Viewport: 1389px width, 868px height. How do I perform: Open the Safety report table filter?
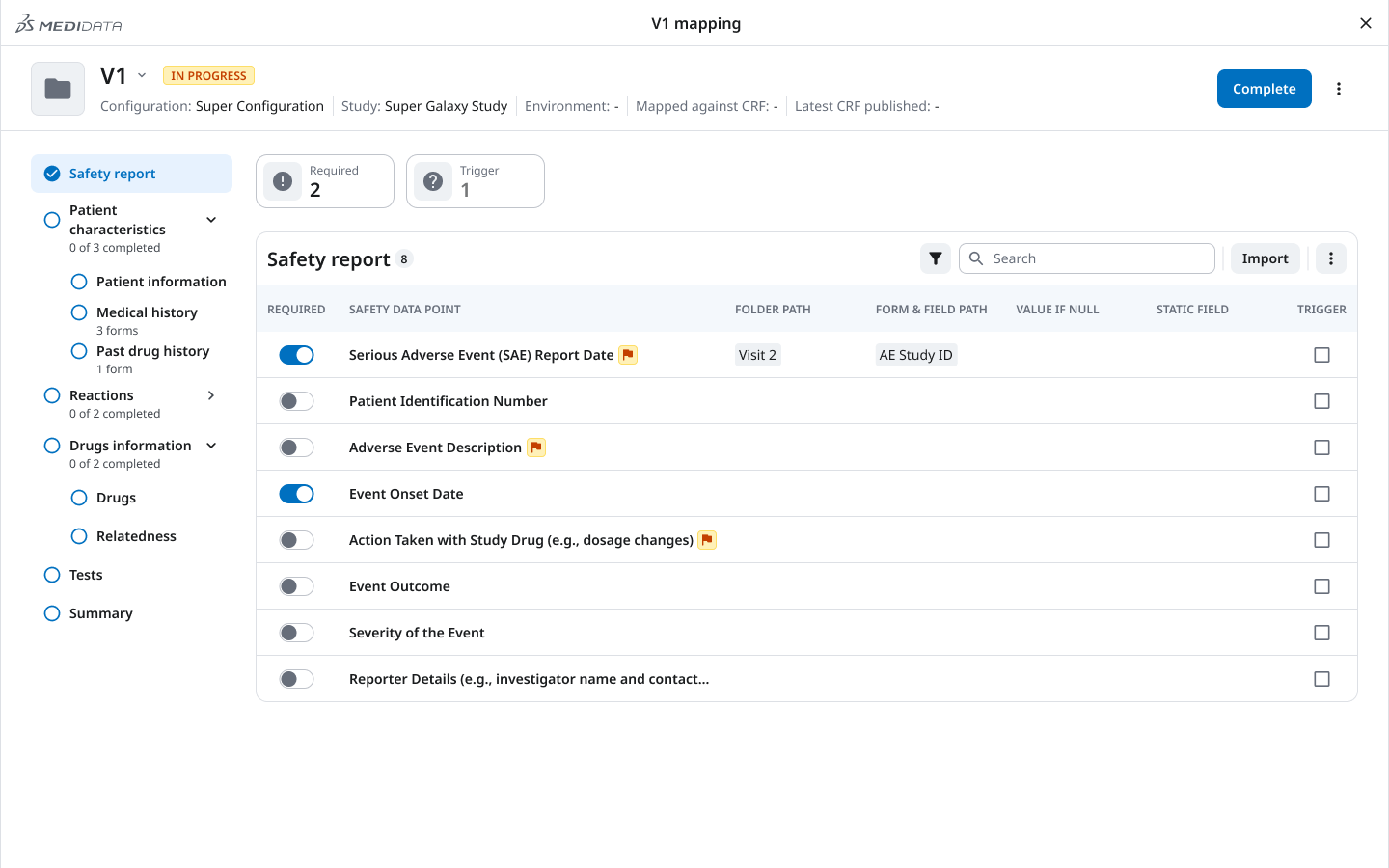936,258
